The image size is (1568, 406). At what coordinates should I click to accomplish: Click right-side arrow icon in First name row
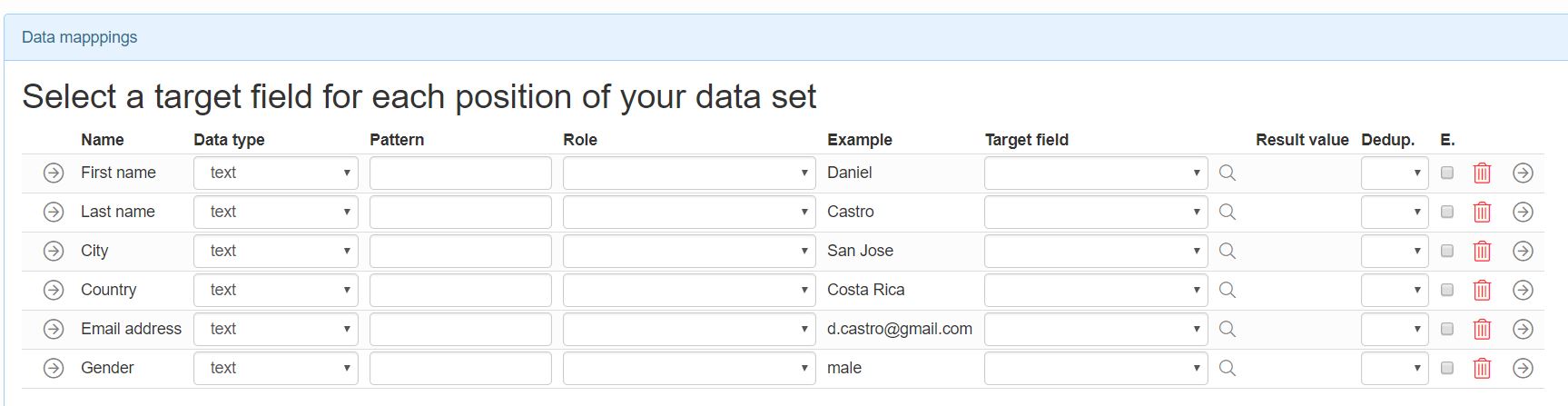tap(1523, 173)
